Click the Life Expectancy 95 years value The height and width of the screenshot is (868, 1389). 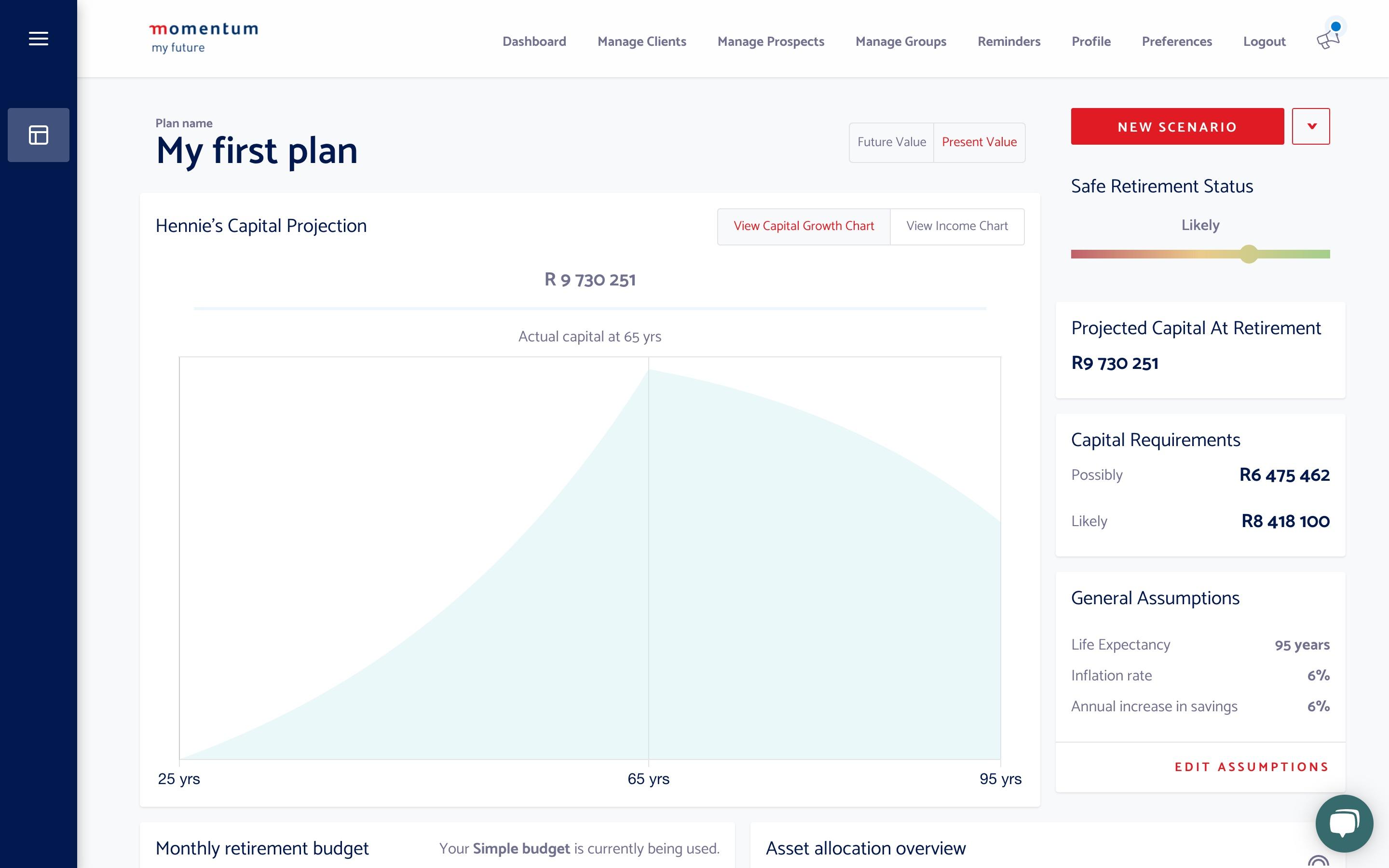(x=1302, y=645)
